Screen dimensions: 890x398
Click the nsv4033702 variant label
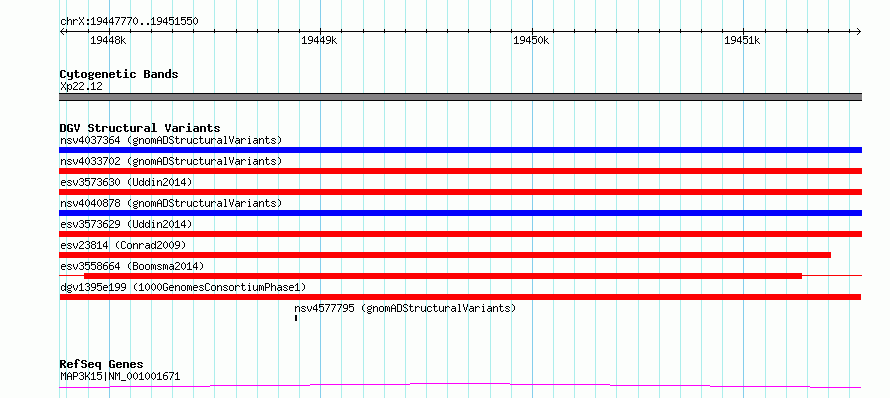171,161
